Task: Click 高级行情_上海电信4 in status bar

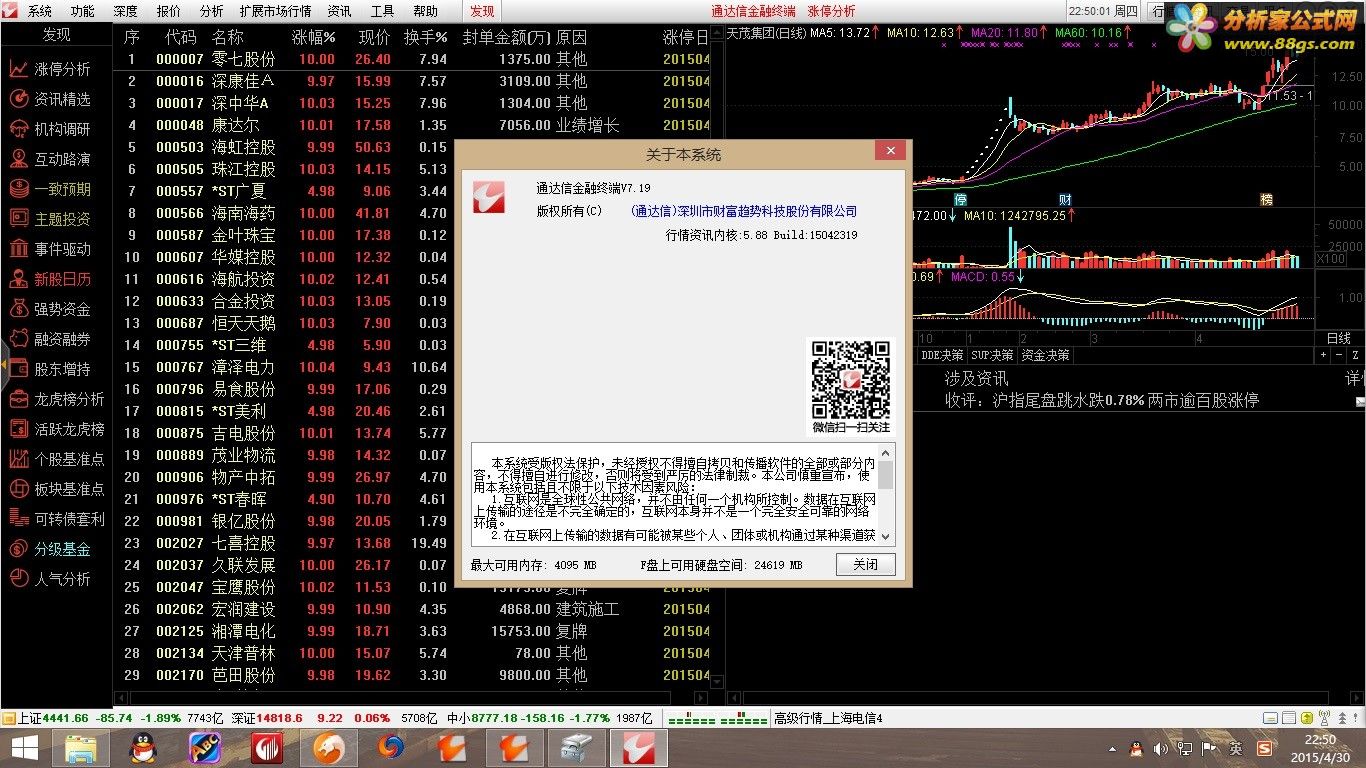Action: pos(828,718)
